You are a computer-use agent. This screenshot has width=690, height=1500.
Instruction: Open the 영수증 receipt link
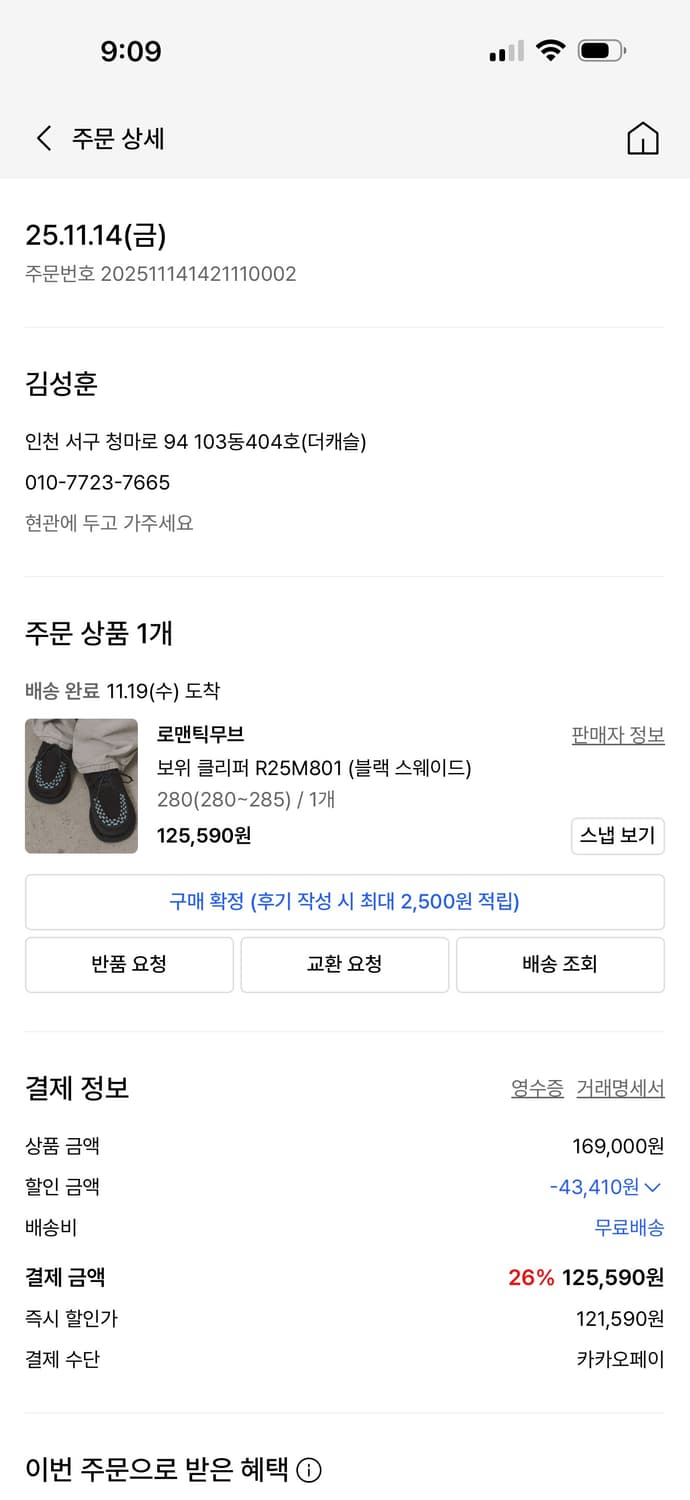537,1089
